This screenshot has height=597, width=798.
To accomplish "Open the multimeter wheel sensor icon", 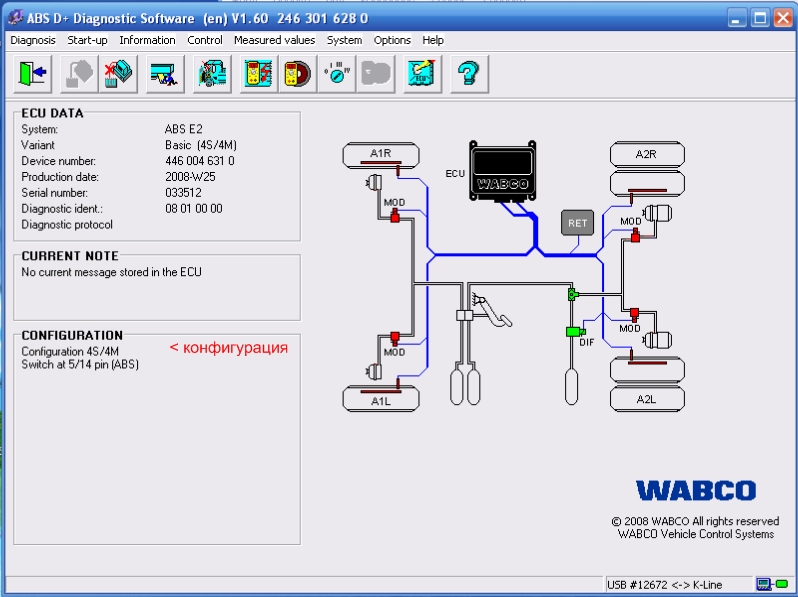I will [x=298, y=74].
